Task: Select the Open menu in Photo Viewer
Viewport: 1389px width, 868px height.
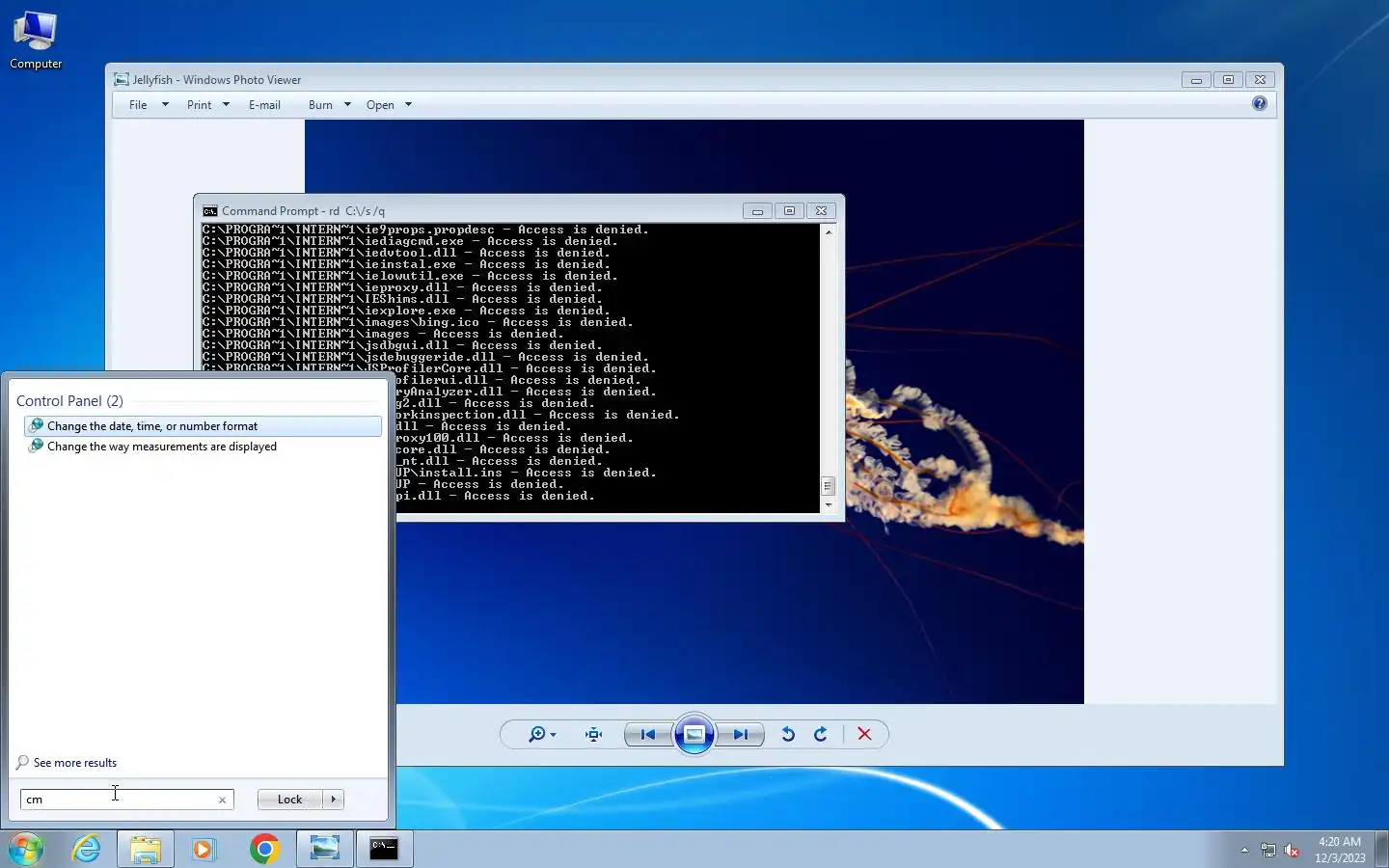Action: (380, 105)
